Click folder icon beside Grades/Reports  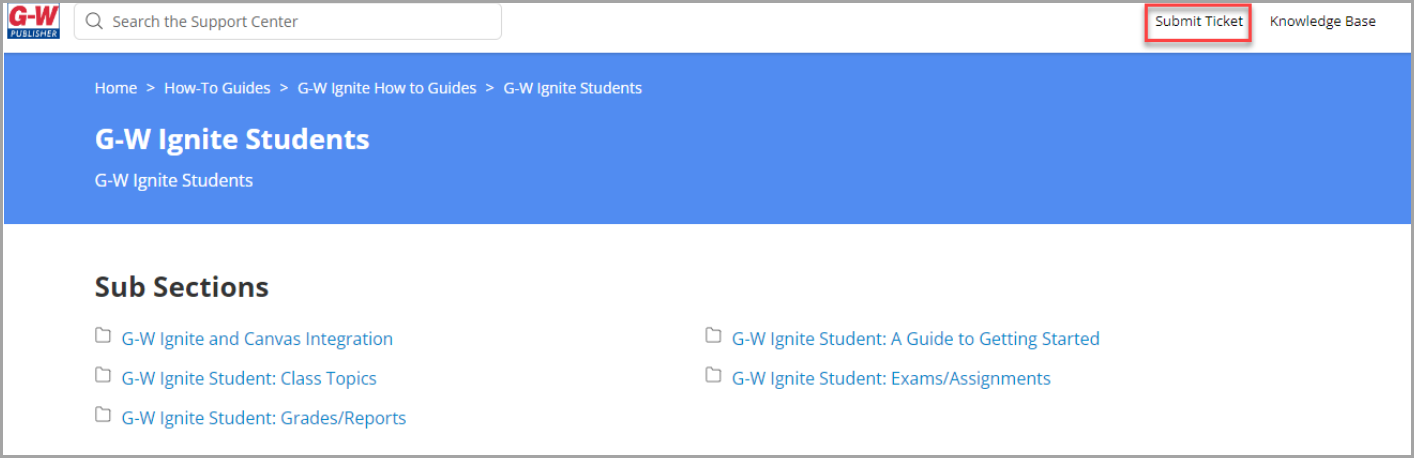tap(103, 416)
